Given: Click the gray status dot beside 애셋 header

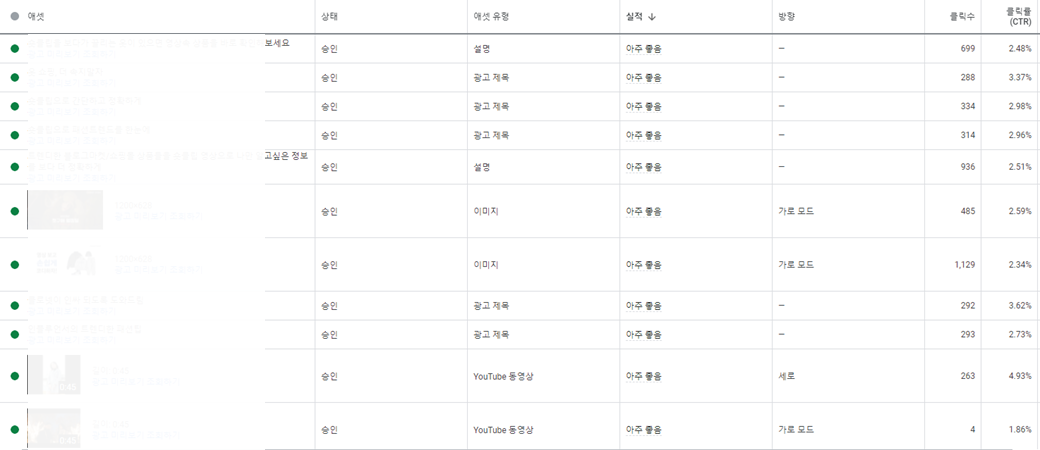Looking at the screenshot, I should pyautogui.click(x=15, y=16).
